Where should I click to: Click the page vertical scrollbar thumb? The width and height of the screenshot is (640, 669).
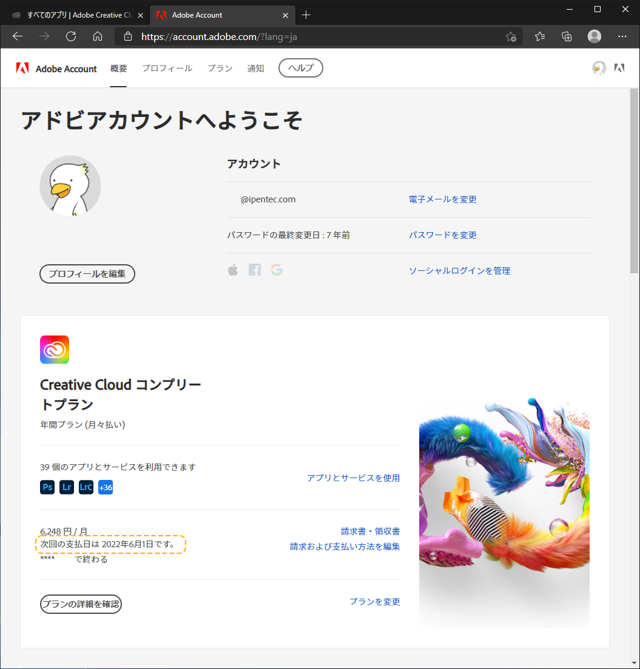click(x=634, y=180)
